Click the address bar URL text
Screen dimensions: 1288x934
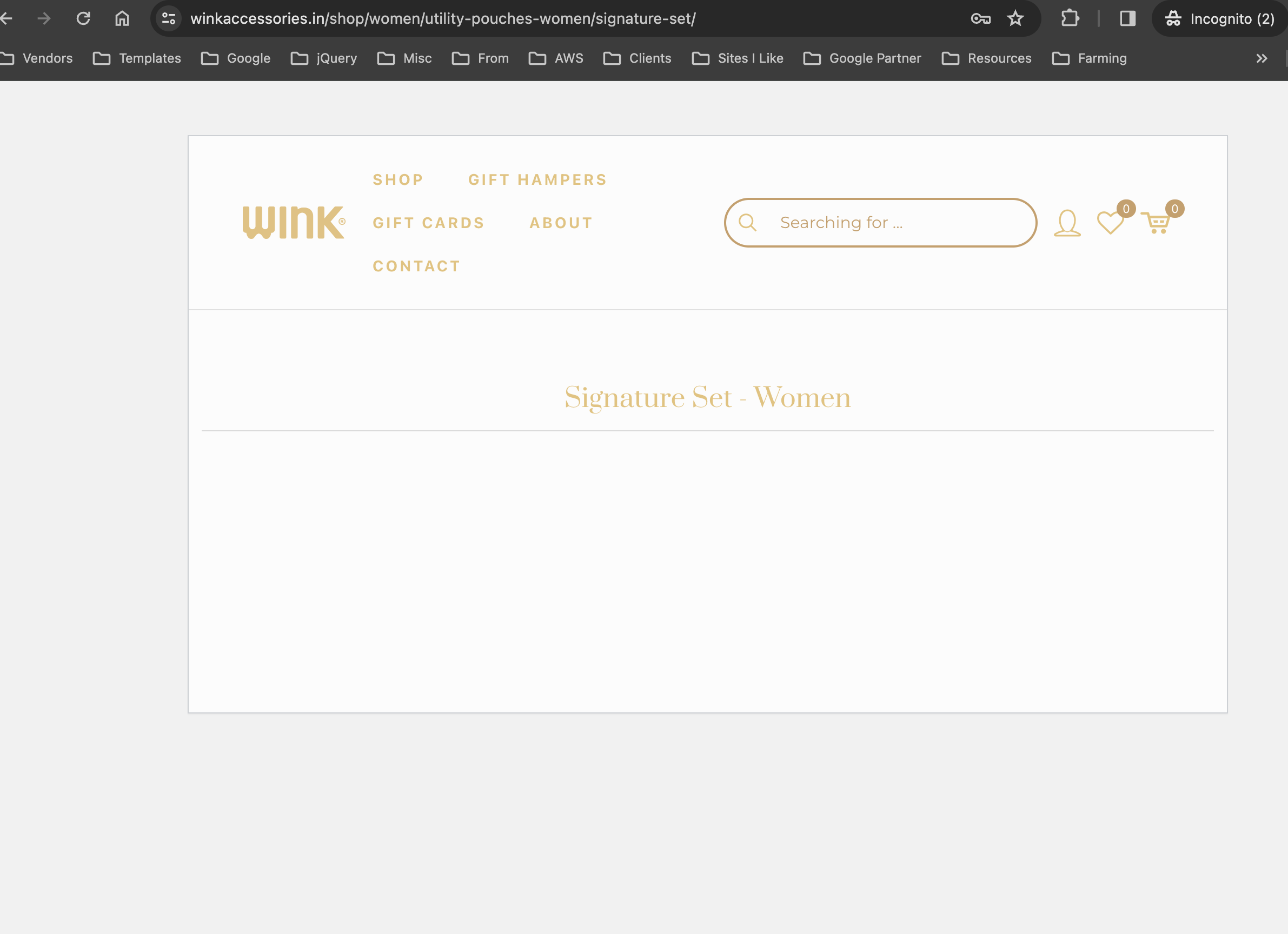[443, 19]
